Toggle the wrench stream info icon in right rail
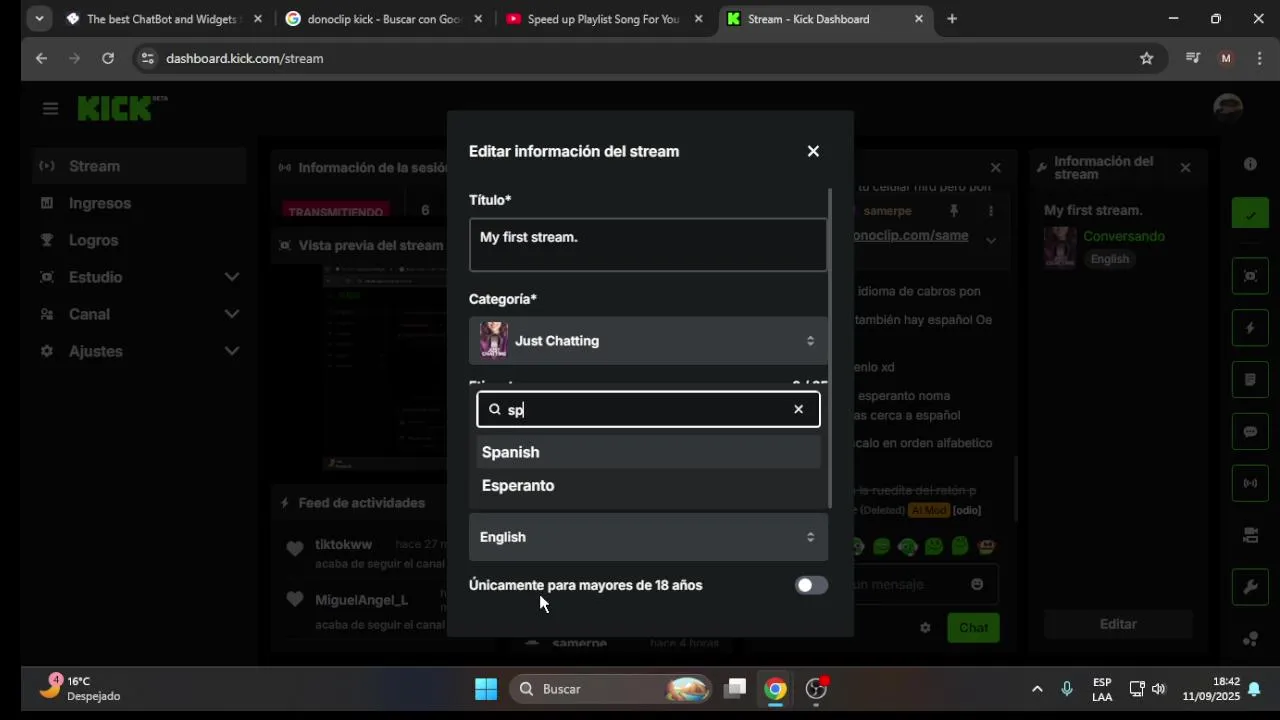Image resolution: width=1280 pixels, height=720 pixels. click(1250, 588)
